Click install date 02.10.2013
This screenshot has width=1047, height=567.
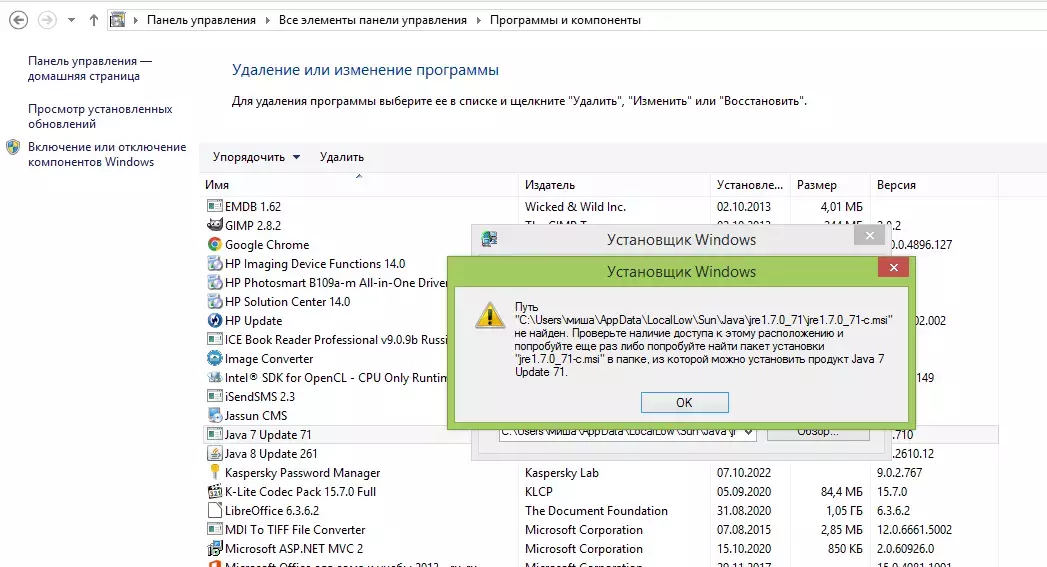pos(744,207)
